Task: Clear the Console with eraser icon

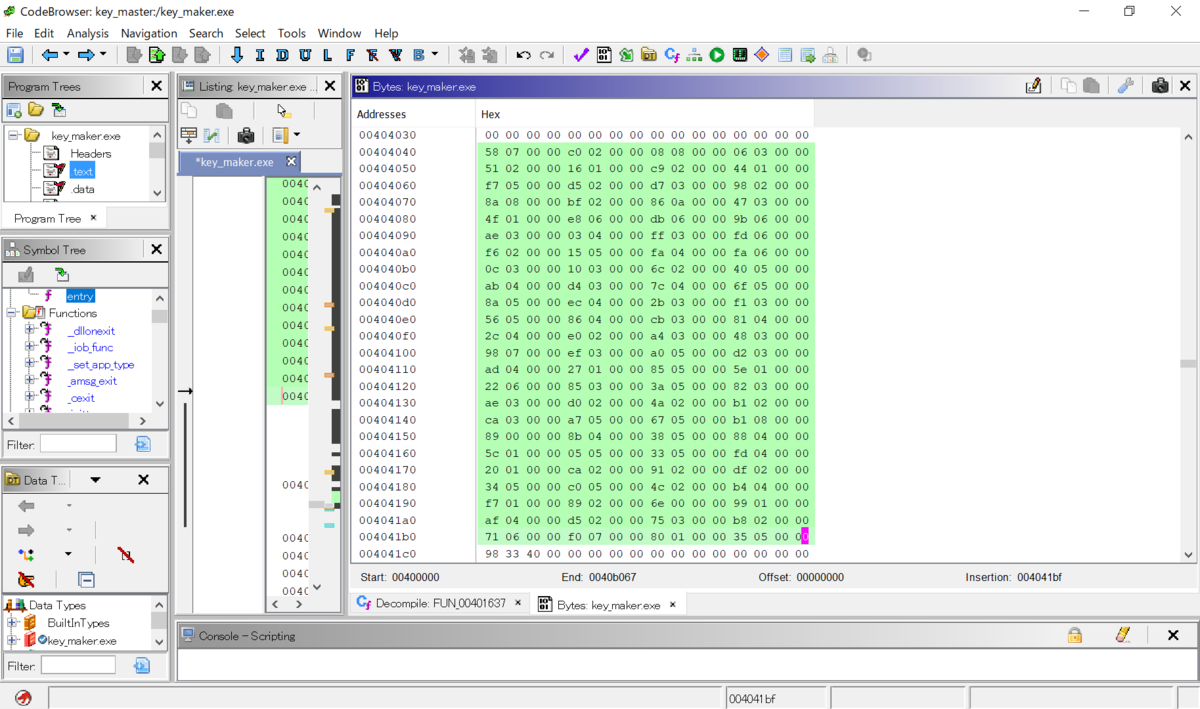Action: pos(1123,635)
